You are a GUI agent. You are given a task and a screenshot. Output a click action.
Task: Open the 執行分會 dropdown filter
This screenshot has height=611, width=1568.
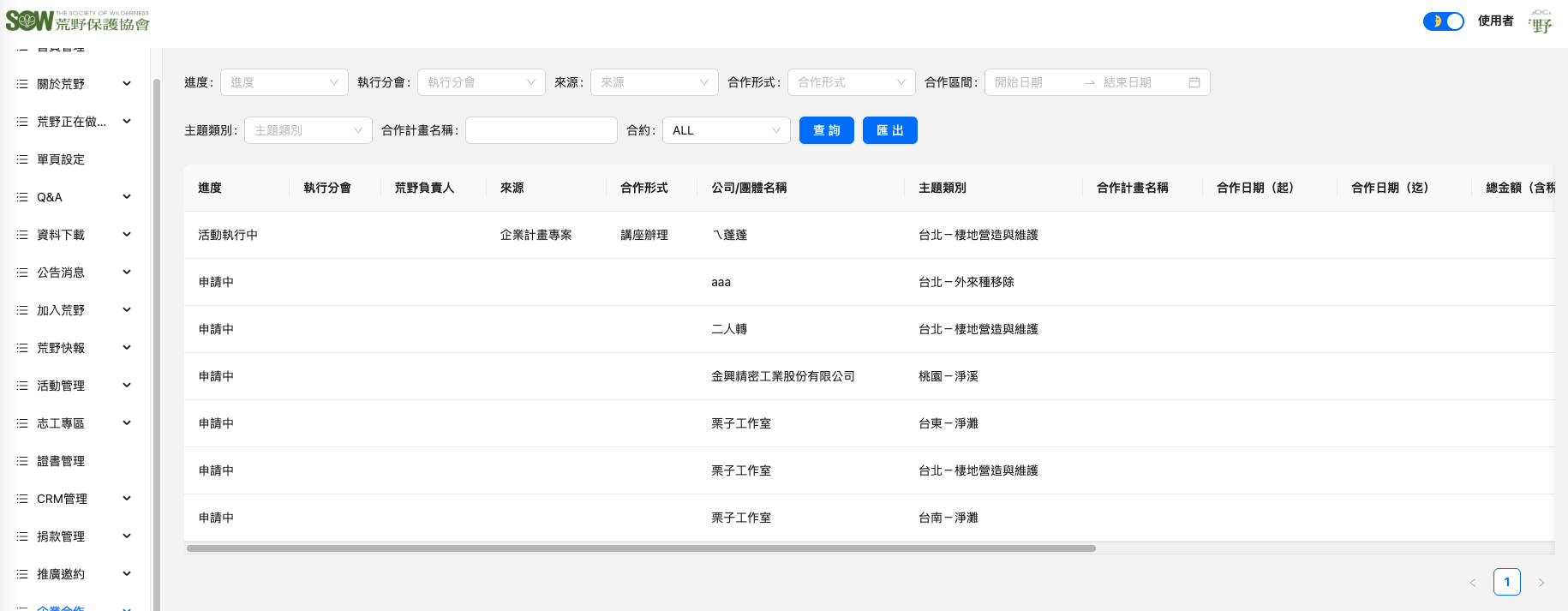481,82
